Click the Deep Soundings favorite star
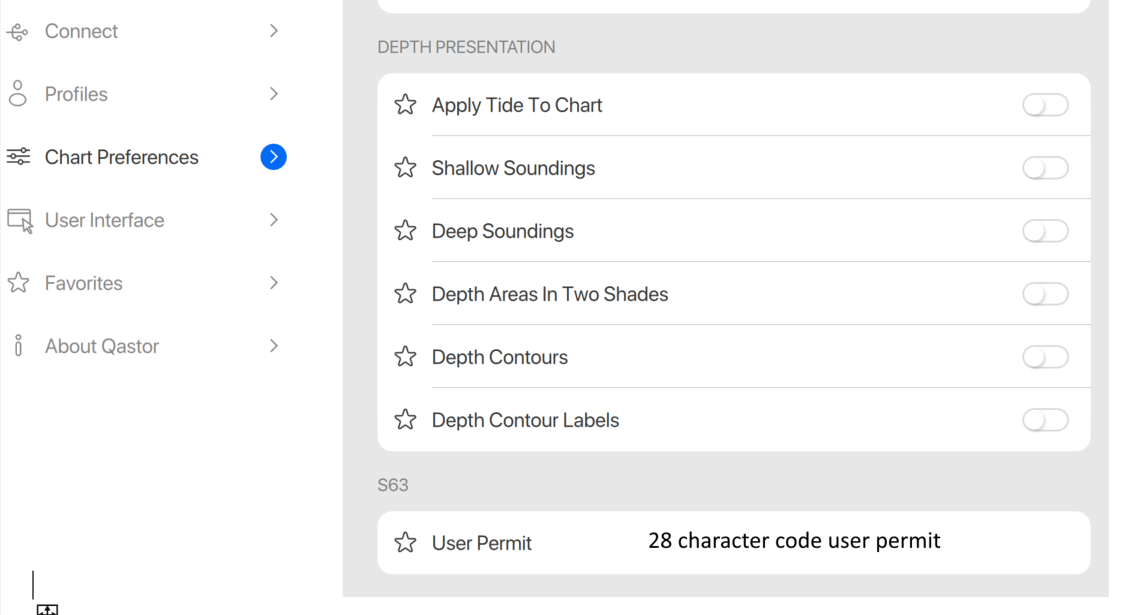This screenshot has width=1136, height=615. [405, 231]
